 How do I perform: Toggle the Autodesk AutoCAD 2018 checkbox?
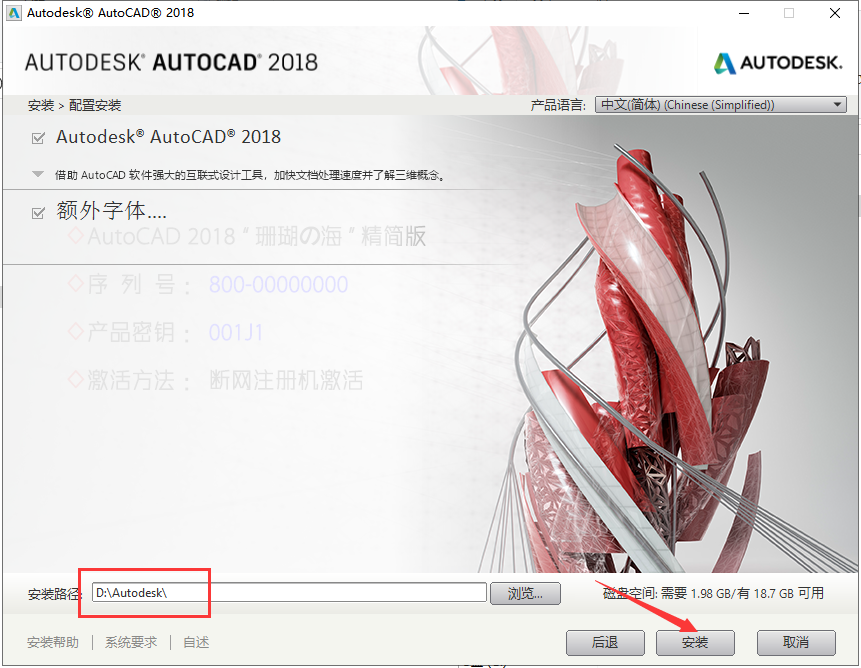(x=38, y=138)
